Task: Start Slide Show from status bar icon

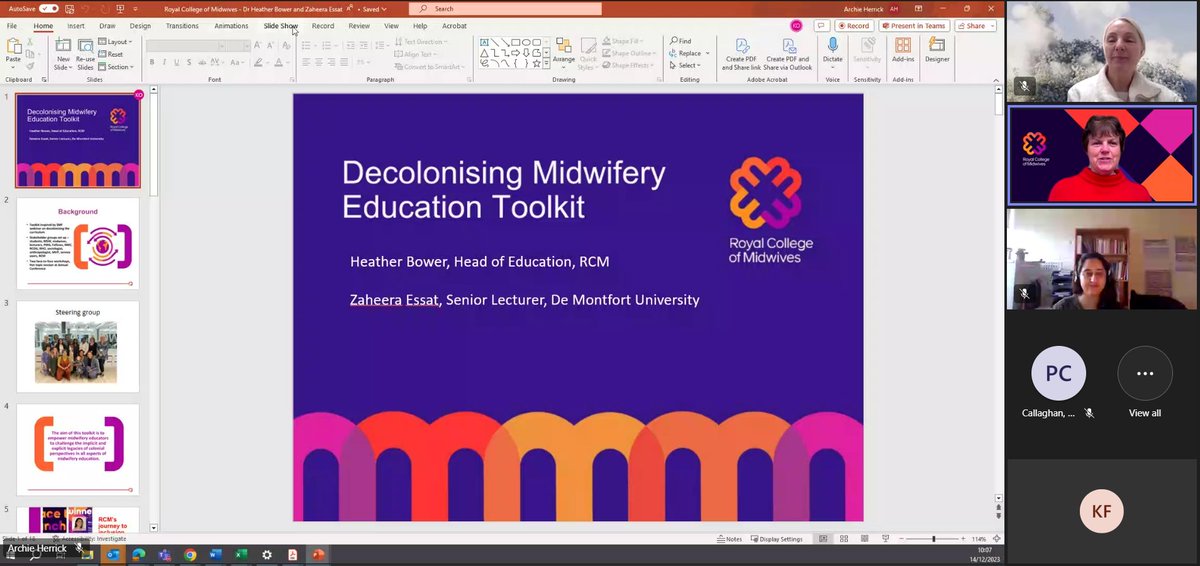Action: 884,539
